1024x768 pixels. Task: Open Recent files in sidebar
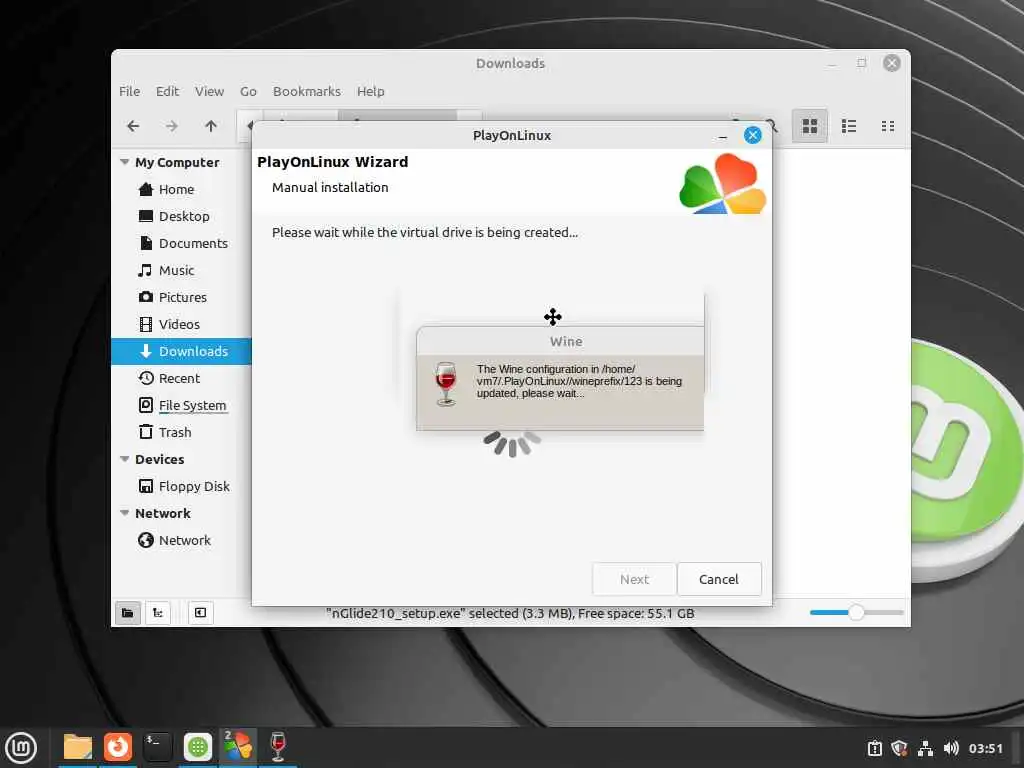181,378
